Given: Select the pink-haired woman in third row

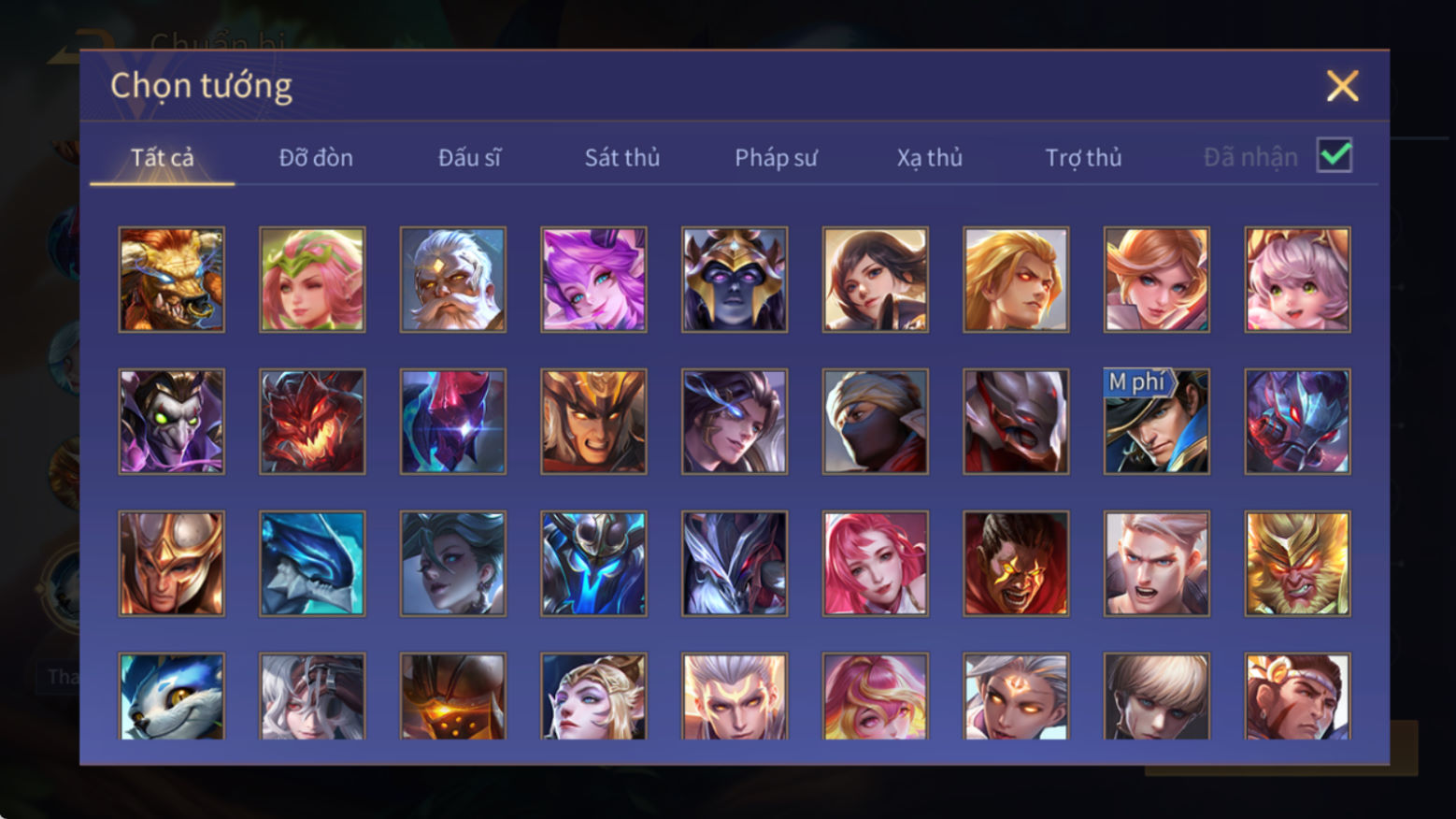Looking at the screenshot, I should [876, 564].
